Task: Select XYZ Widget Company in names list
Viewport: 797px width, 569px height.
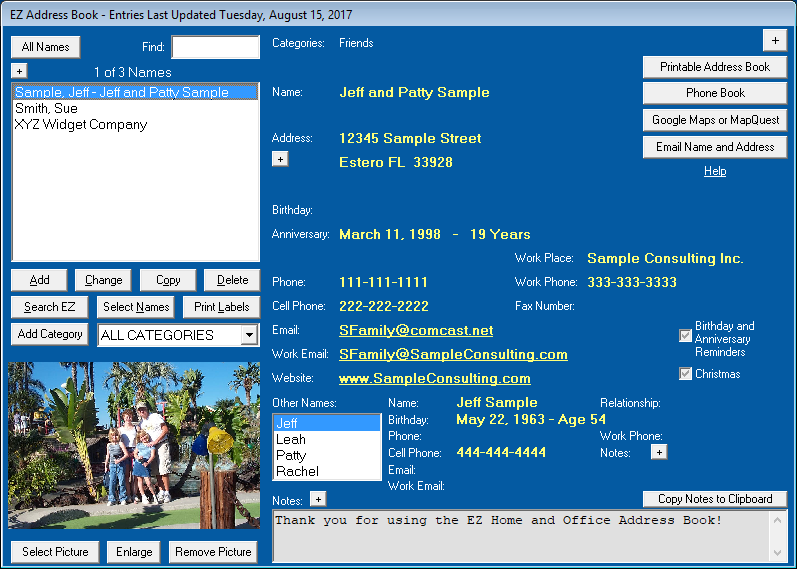Action: (135, 125)
